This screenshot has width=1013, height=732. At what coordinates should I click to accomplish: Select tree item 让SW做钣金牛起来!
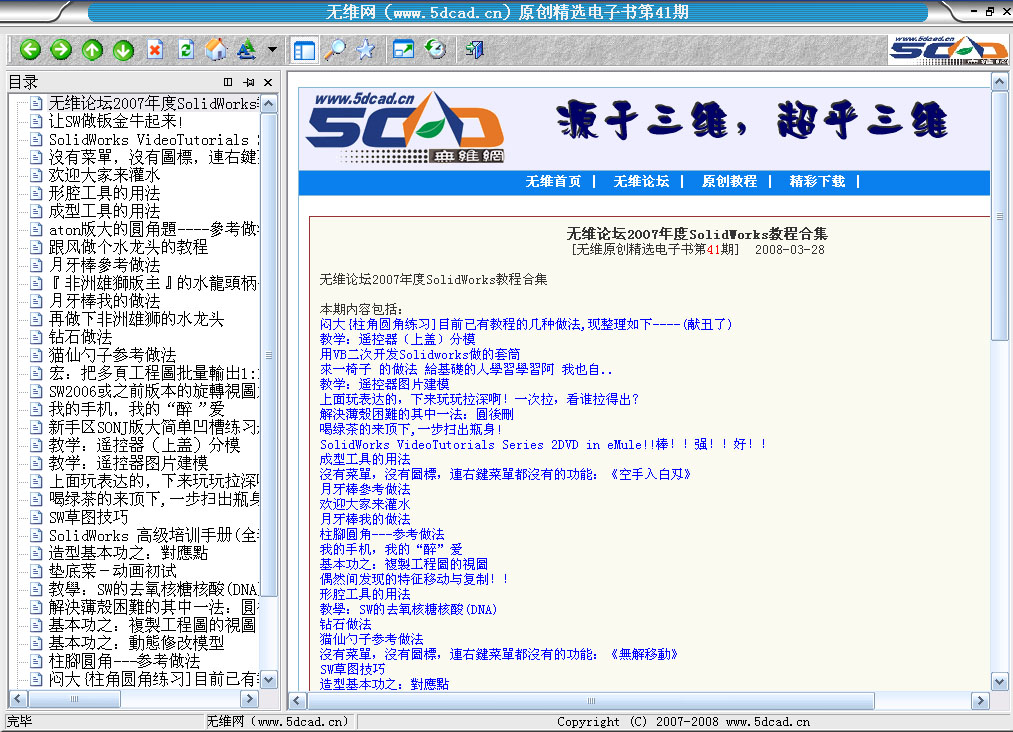pos(116,121)
